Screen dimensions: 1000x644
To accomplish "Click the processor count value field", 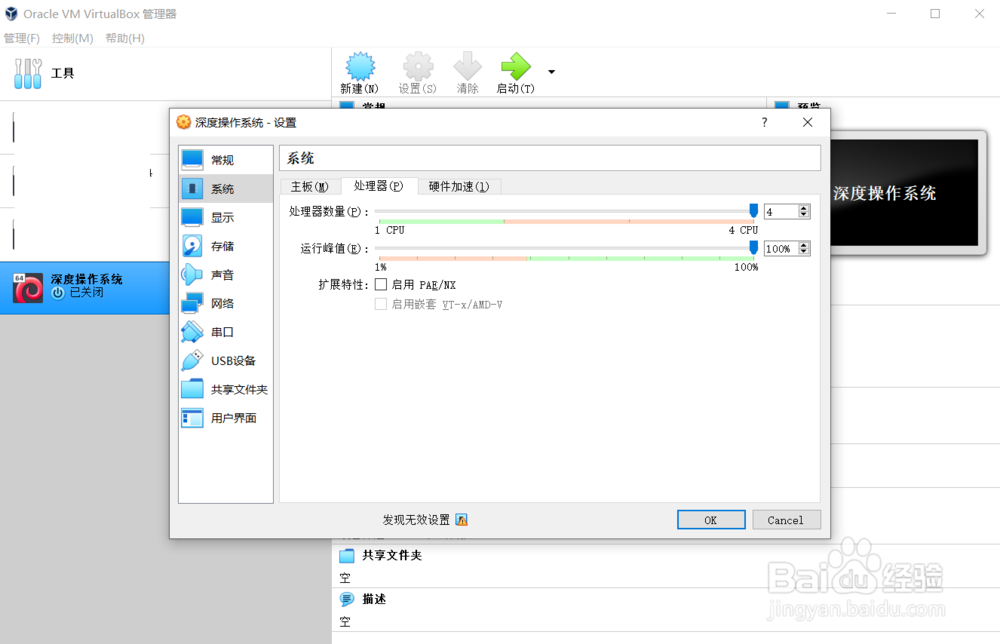I will click(x=781, y=212).
